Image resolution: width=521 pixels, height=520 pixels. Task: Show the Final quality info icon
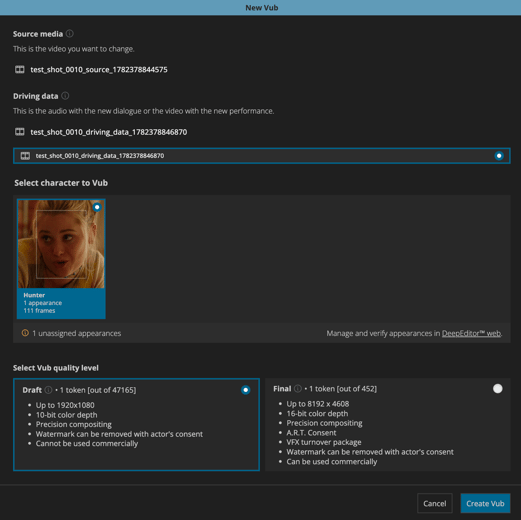pos(298,389)
